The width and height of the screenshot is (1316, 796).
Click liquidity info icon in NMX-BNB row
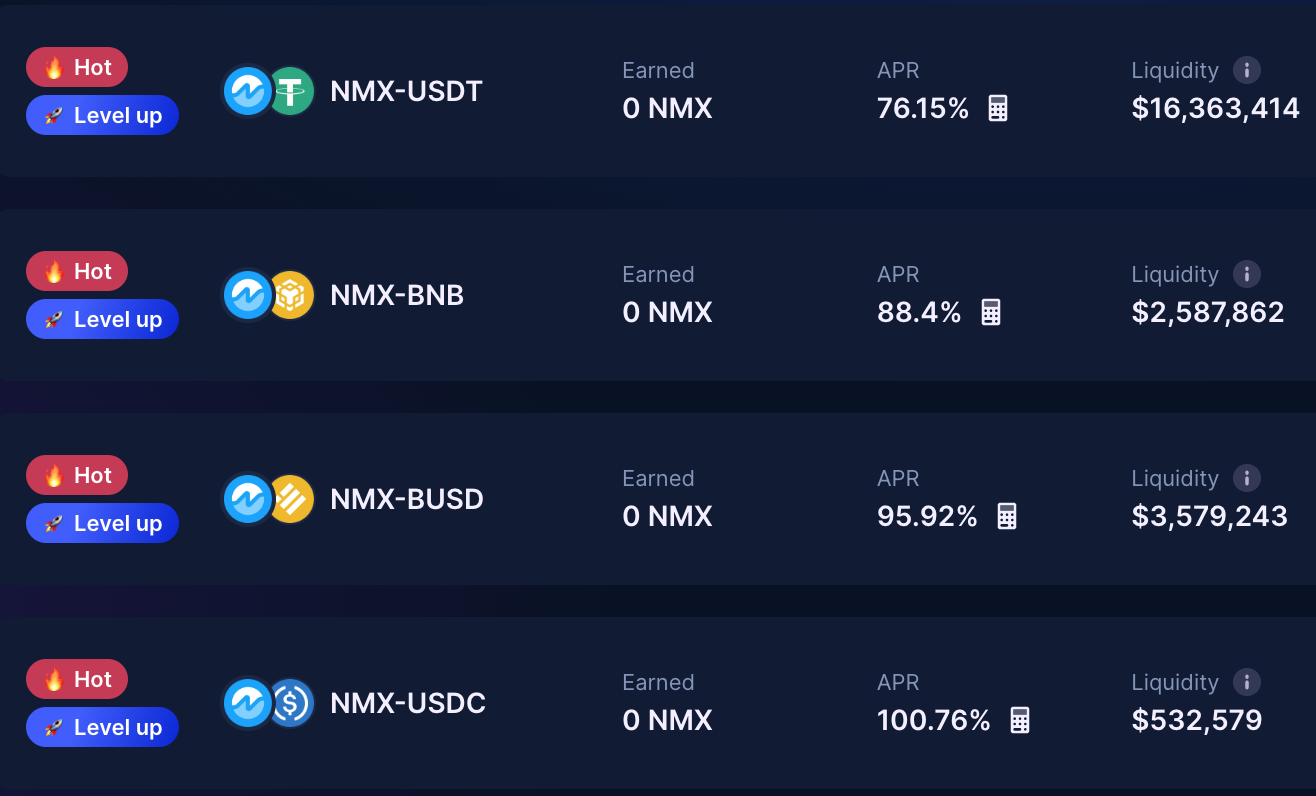click(1246, 274)
